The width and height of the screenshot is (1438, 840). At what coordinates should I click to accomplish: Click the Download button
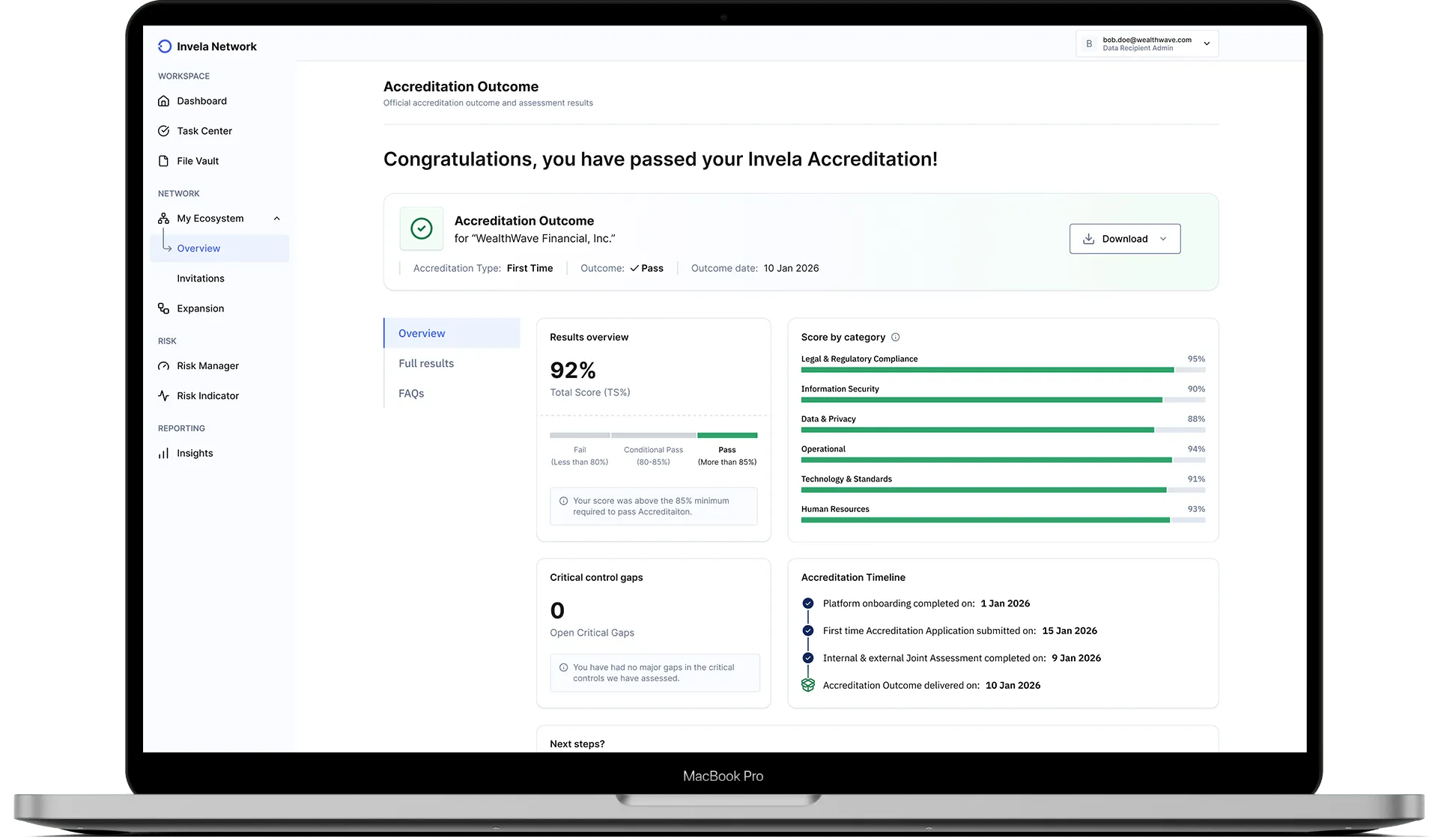[1125, 239]
